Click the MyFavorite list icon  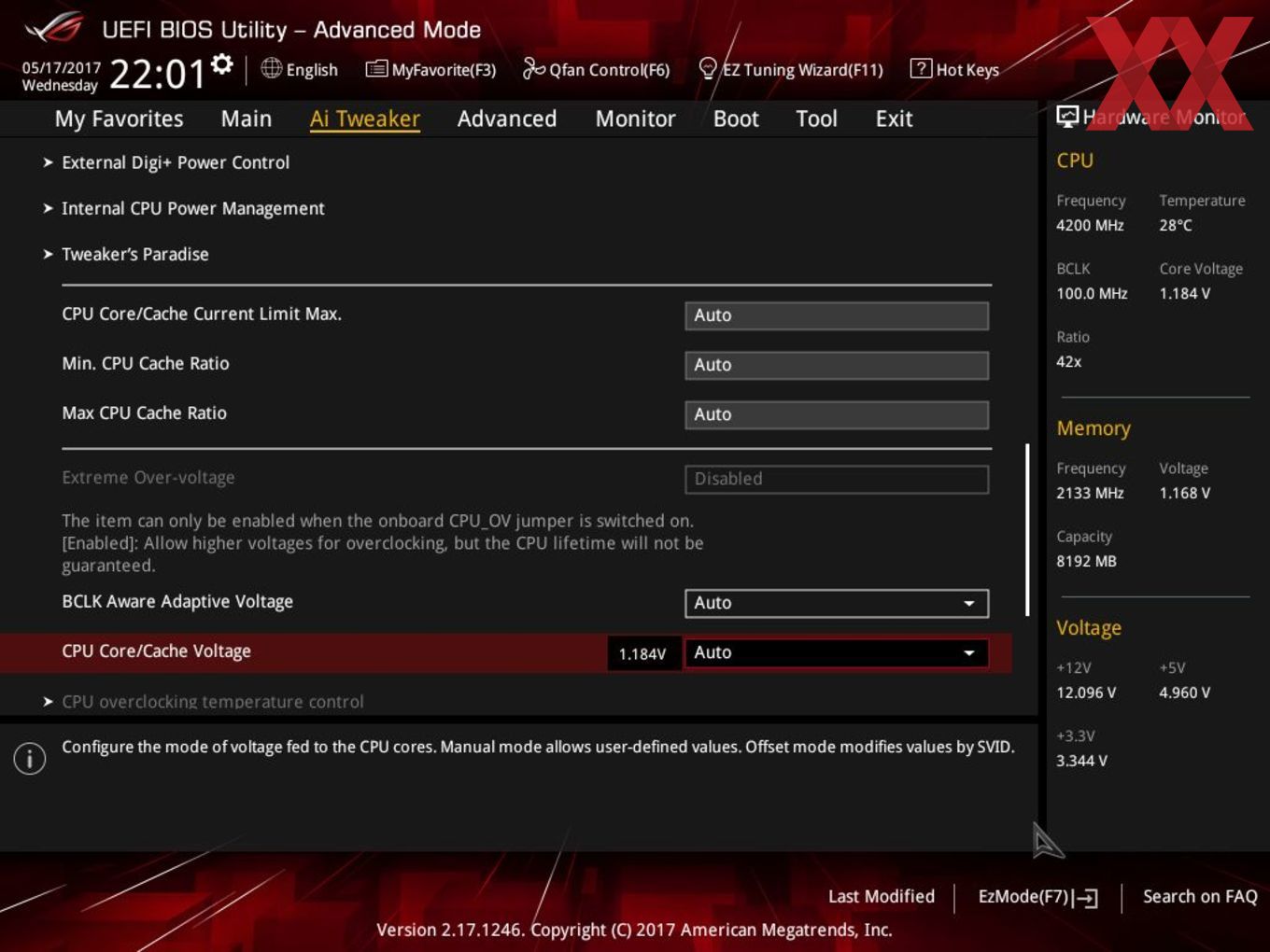pos(376,68)
